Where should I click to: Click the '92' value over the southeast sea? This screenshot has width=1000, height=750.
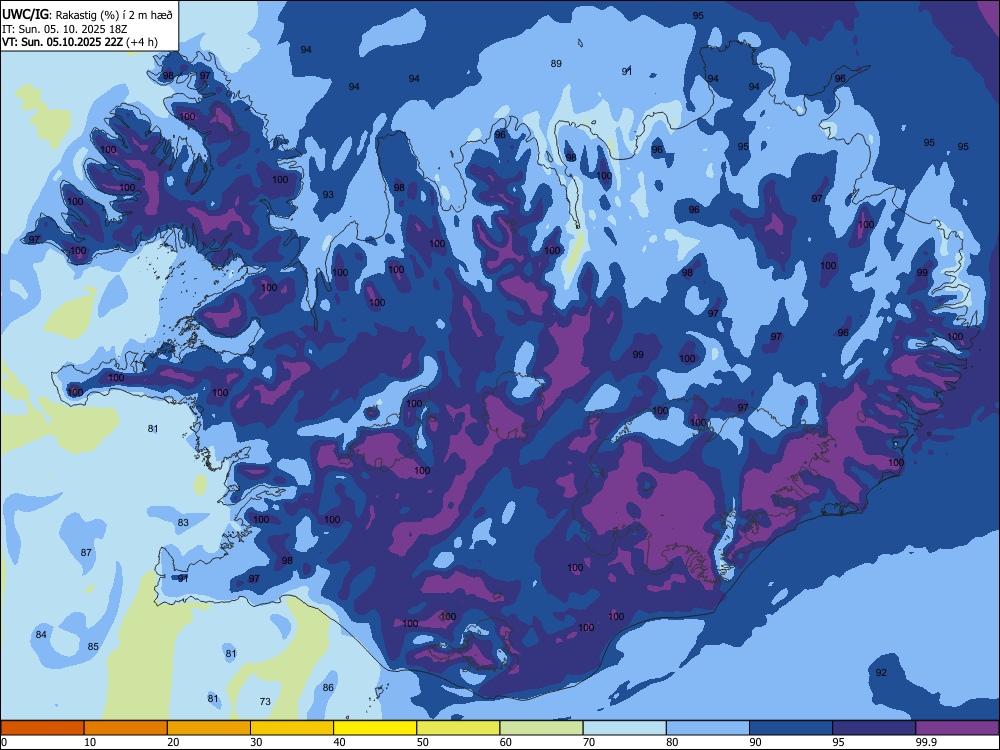(x=881, y=672)
